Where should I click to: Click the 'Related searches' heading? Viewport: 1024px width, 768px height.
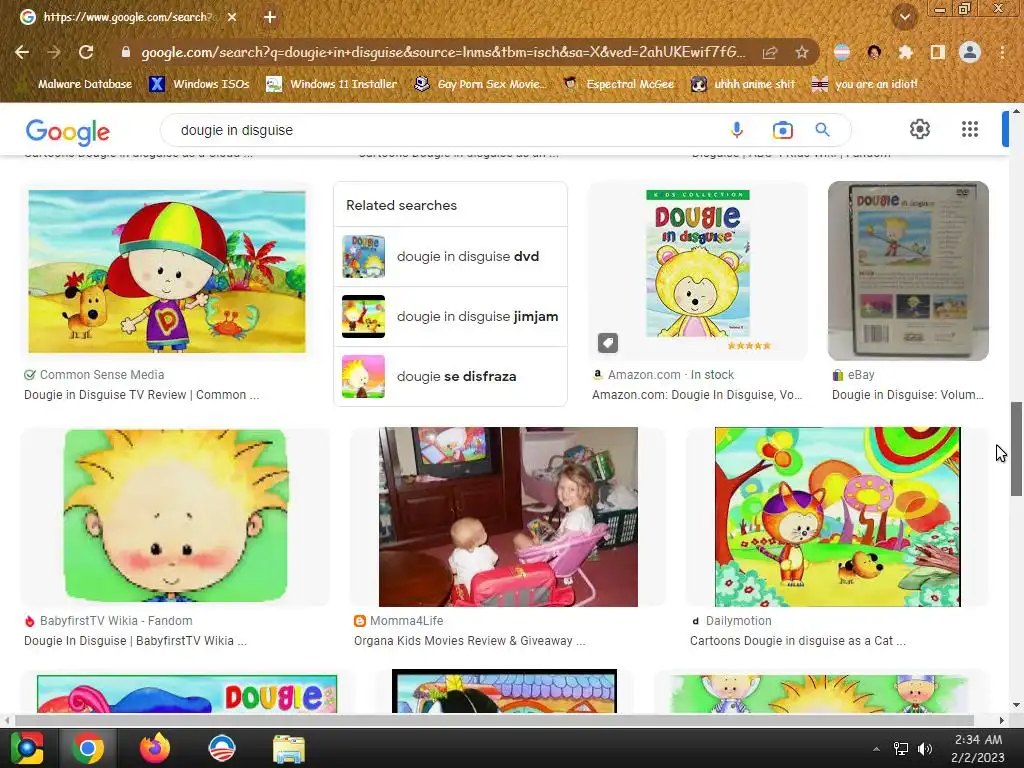click(401, 205)
